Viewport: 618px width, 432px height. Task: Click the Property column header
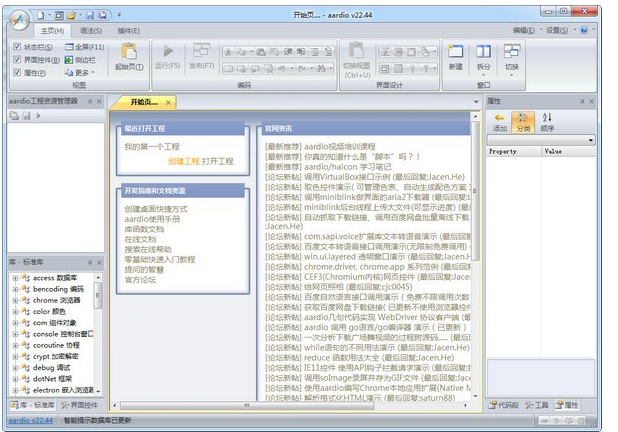(x=514, y=151)
